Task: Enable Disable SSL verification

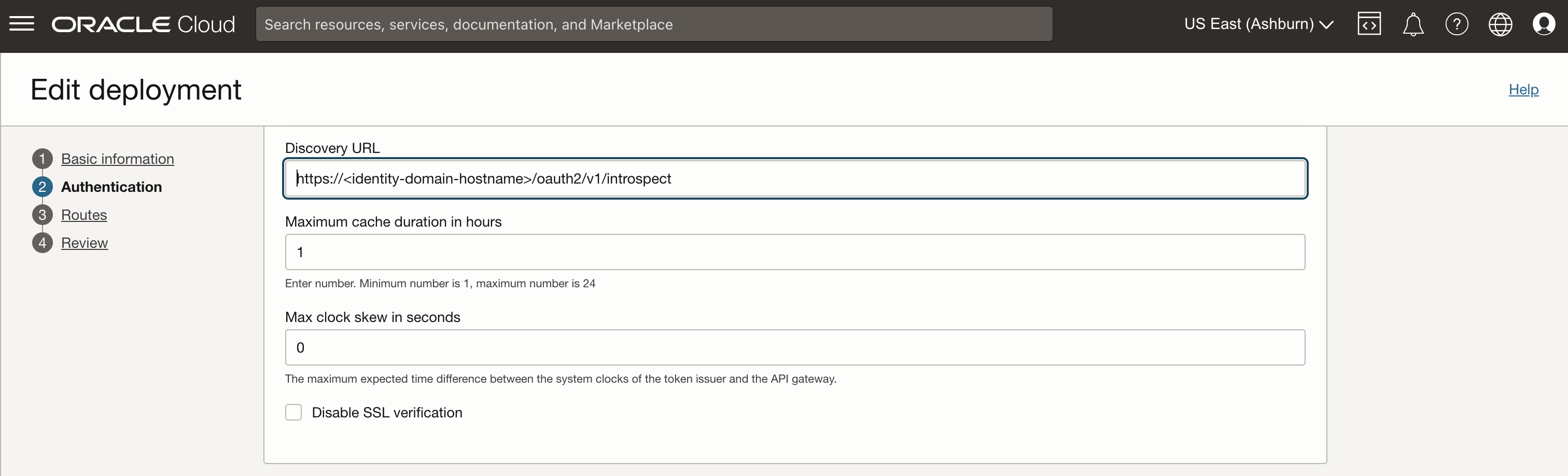Action: click(293, 412)
